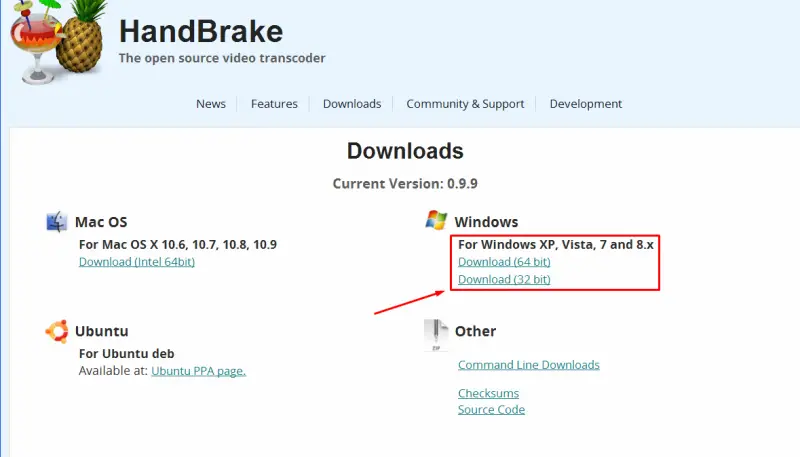
Task: Click the 'For Ubuntu deb' text
Action: click(127, 353)
